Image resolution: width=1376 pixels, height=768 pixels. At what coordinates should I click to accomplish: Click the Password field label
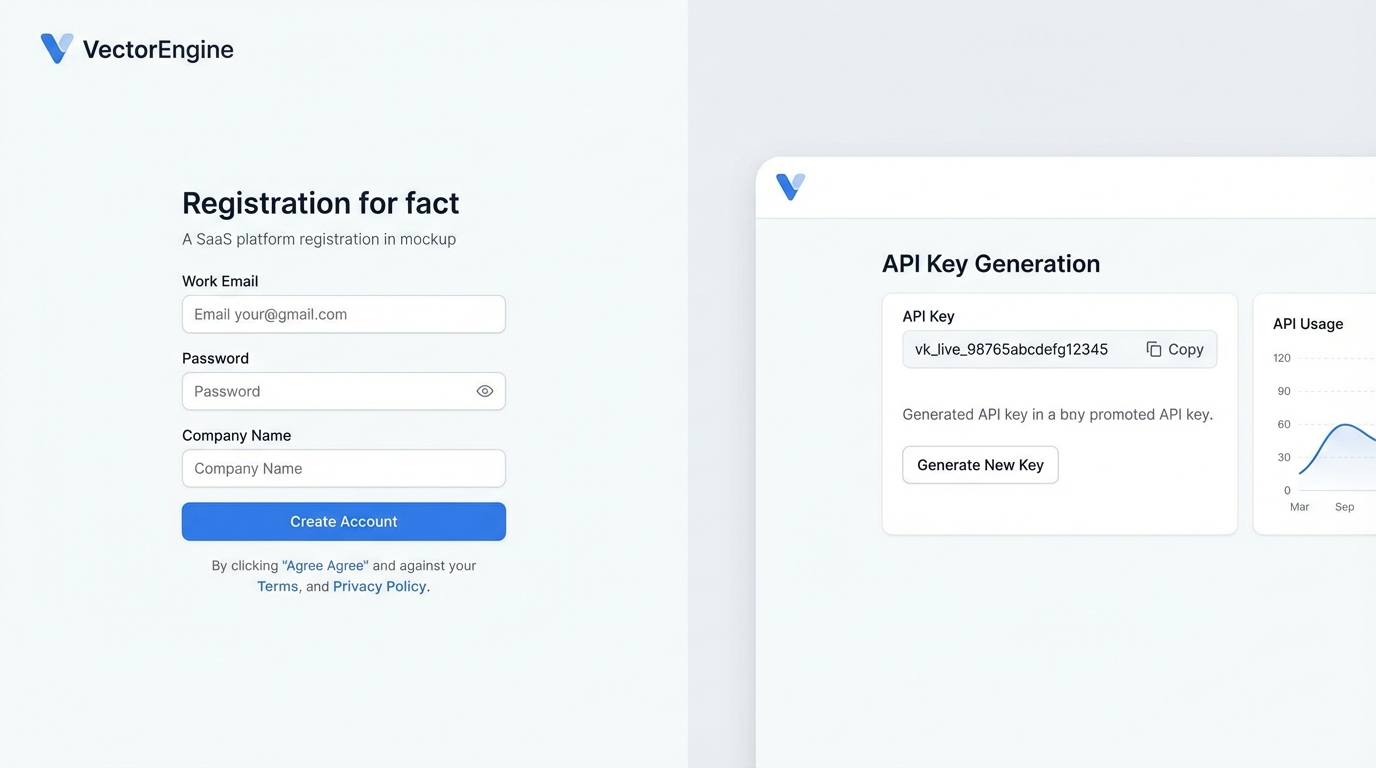pyautogui.click(x=215, y=358)
